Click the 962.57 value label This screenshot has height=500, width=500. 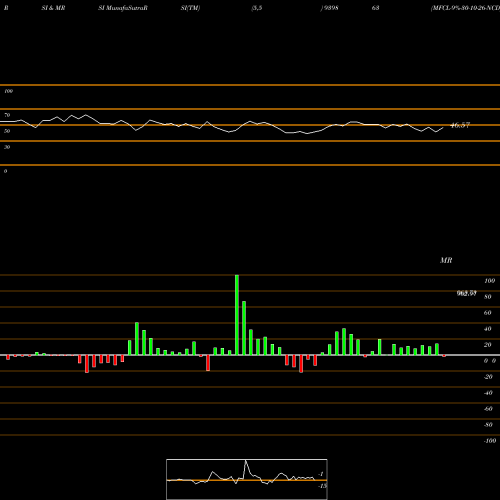[x=467, y=293]
